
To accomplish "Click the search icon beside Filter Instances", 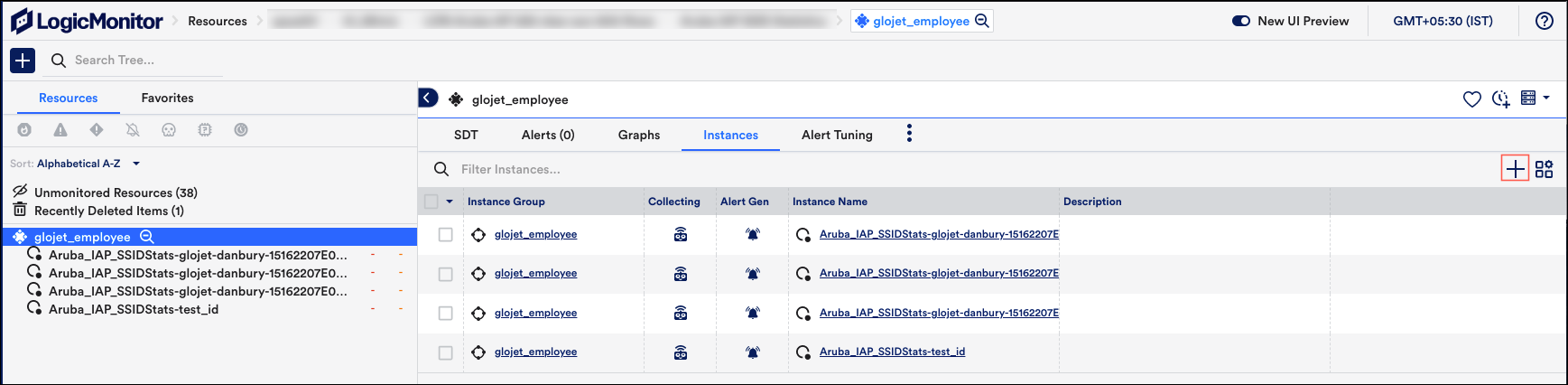I will click(441, 169).
